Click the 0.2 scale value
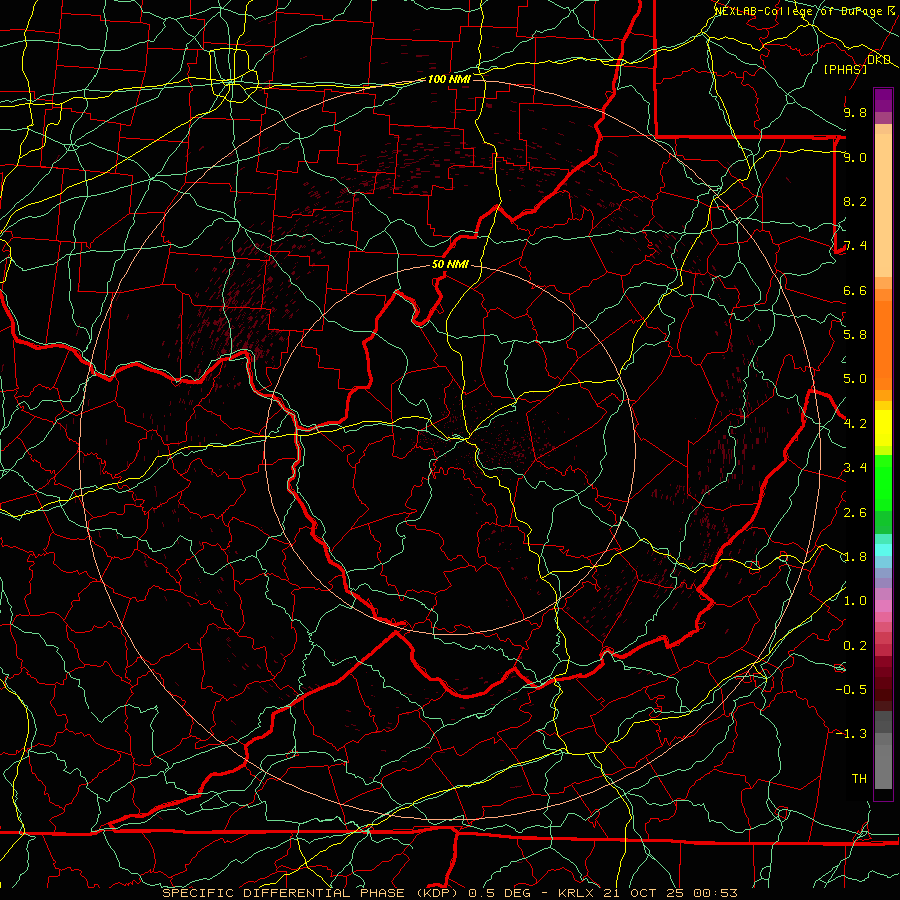The height and width of the screenshot is (900, 900). tap(855, 646)
